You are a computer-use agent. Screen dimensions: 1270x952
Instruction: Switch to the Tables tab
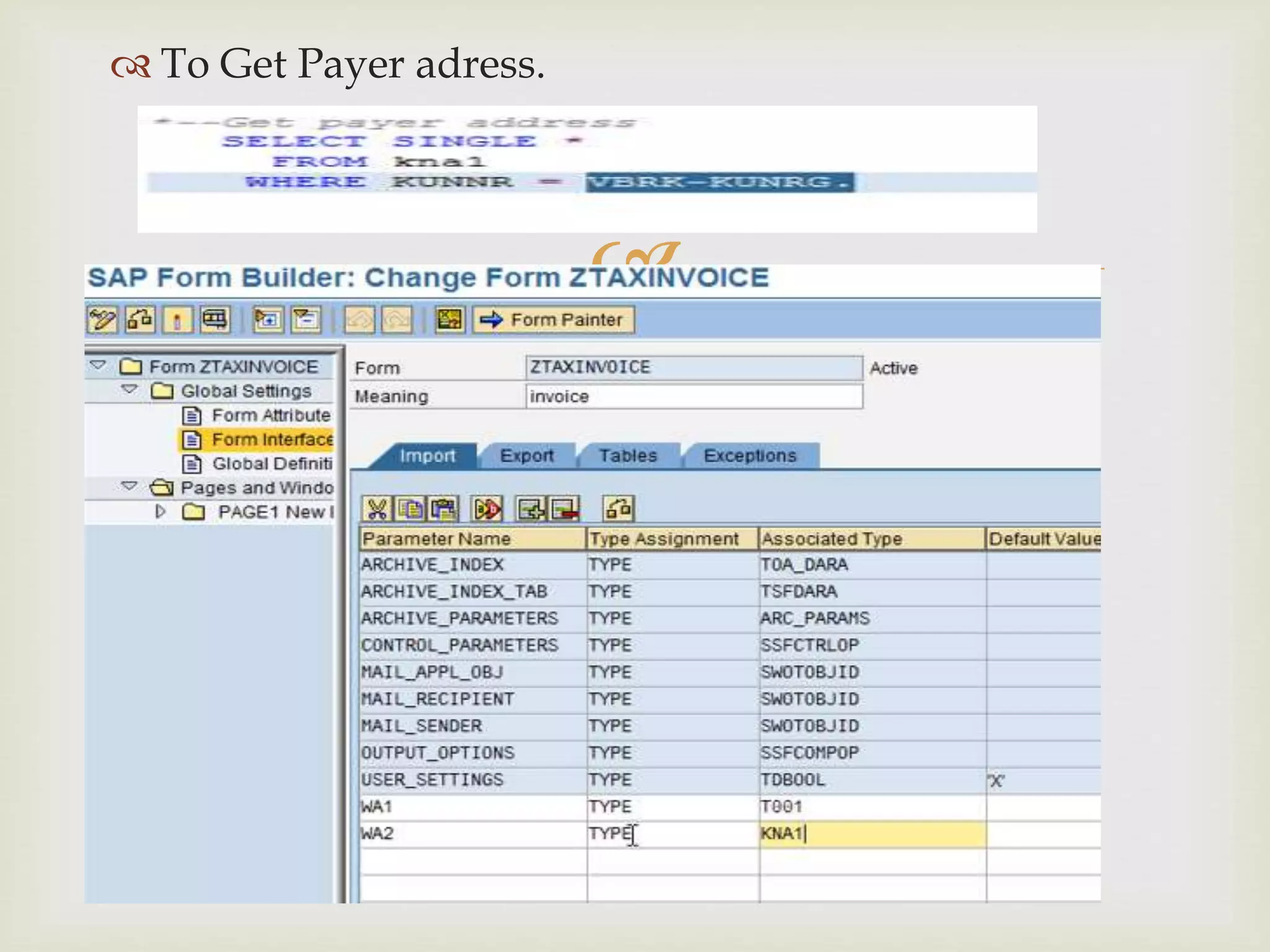tap(628, 456)
